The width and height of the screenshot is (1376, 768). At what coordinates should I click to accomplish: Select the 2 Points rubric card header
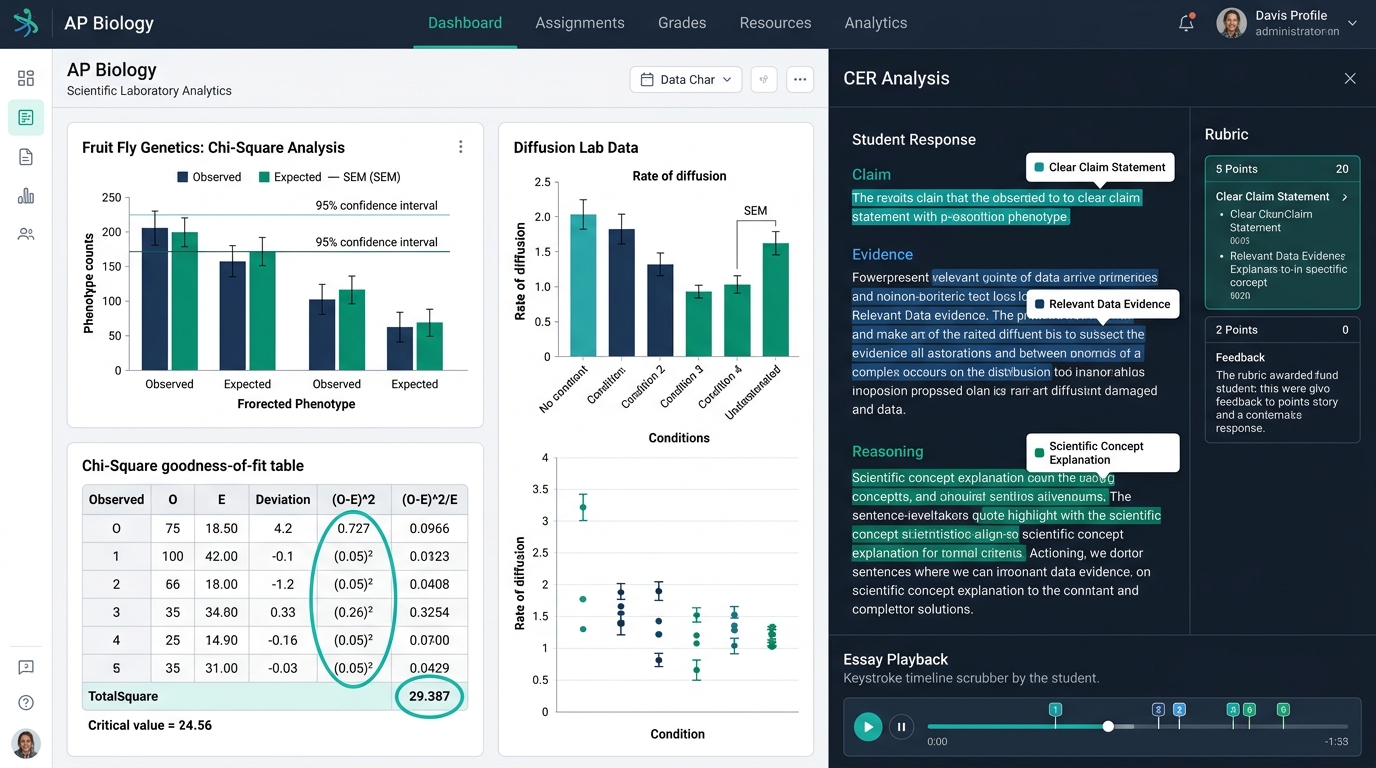tap(1282, 330)
